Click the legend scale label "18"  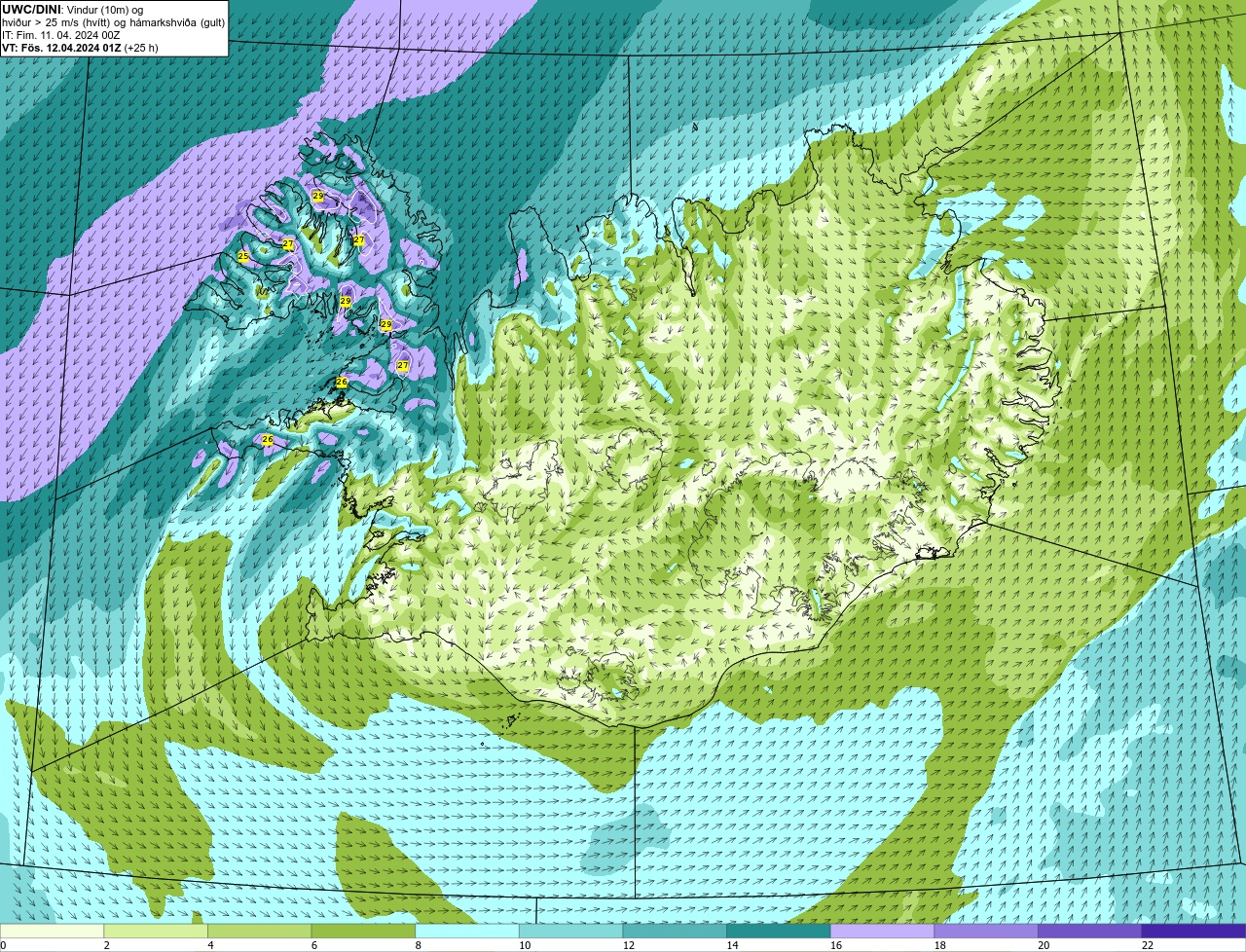coord(940,945)
